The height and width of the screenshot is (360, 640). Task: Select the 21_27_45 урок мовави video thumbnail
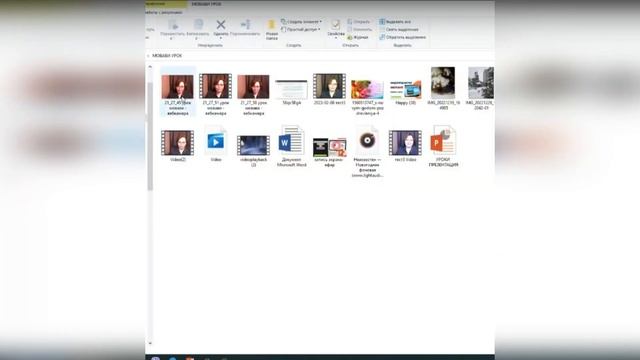[x=178, y=87]
